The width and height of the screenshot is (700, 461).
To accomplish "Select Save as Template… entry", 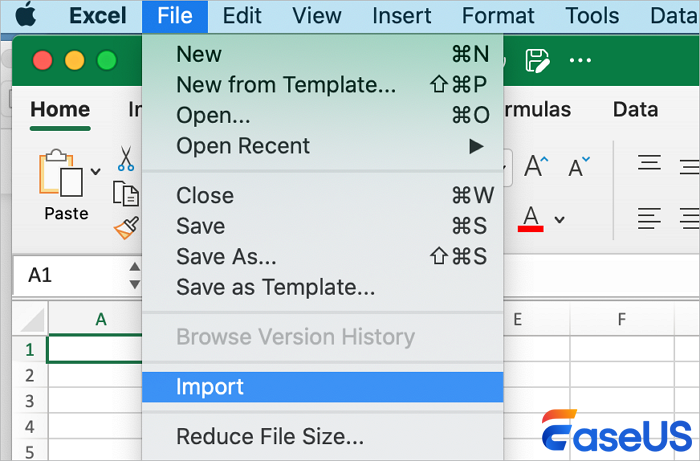I will (323, 287).
